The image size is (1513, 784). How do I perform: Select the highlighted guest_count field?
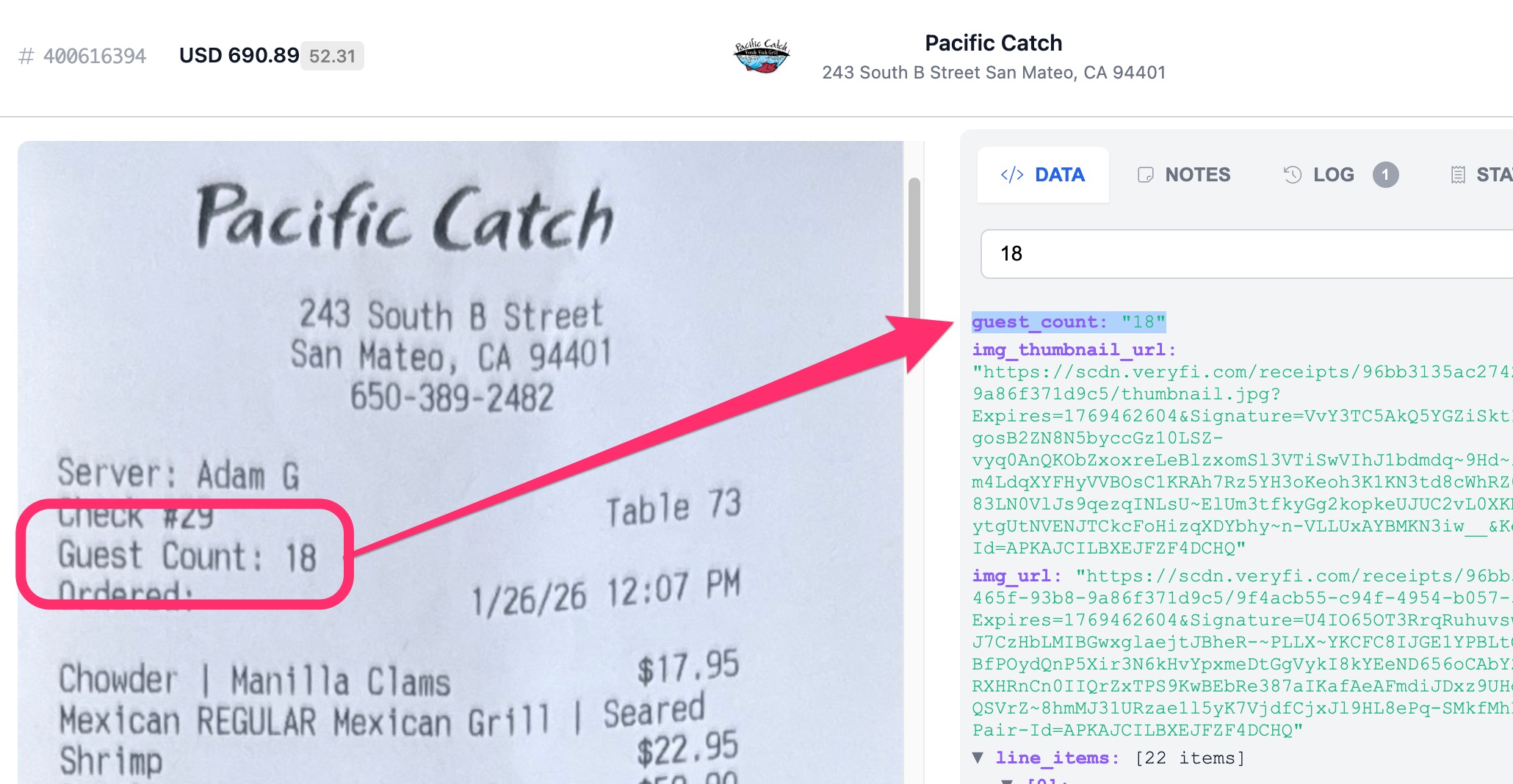click(x=1069, y=322)
